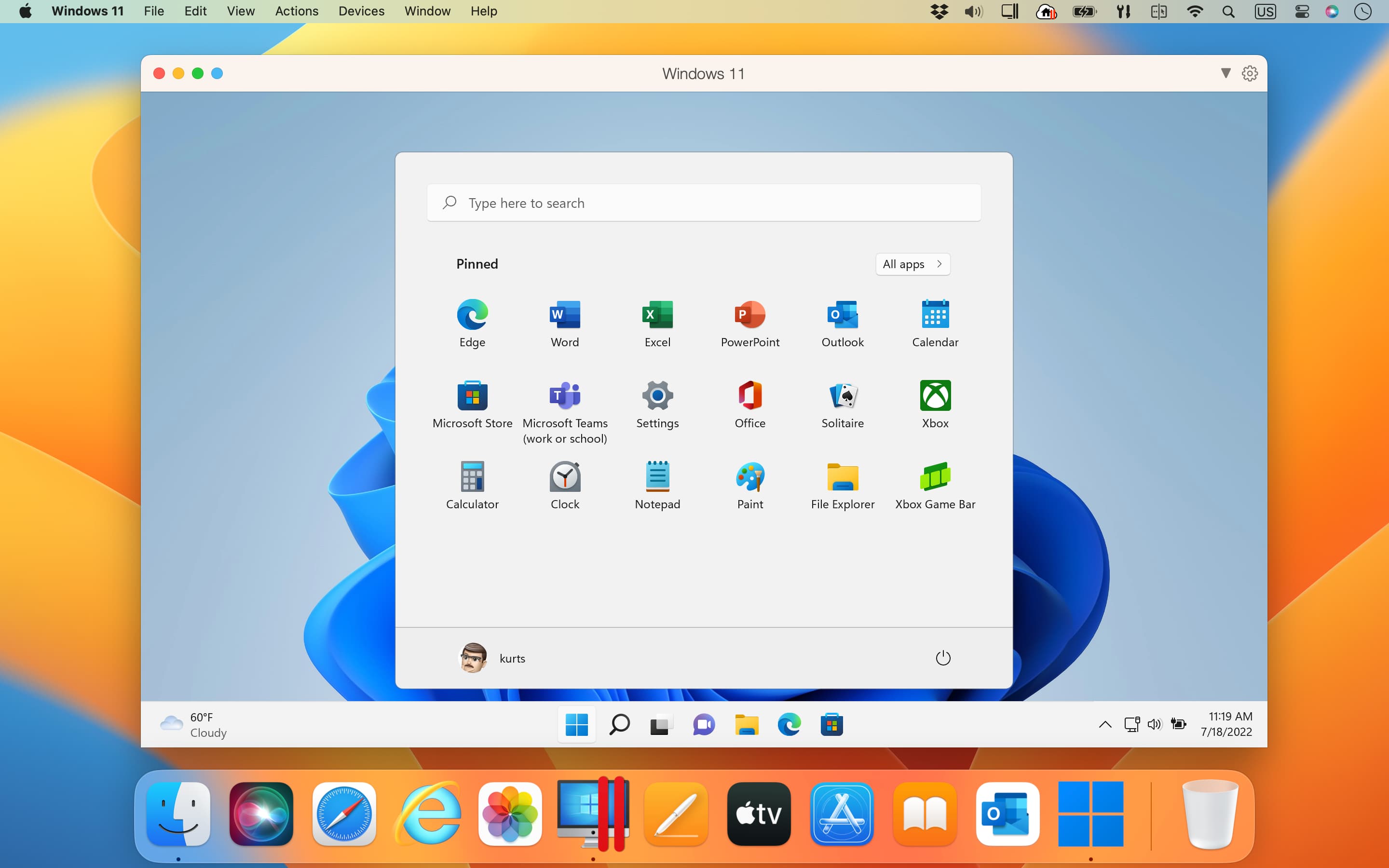Open Notepad from the pinned apps

[657, 477]
